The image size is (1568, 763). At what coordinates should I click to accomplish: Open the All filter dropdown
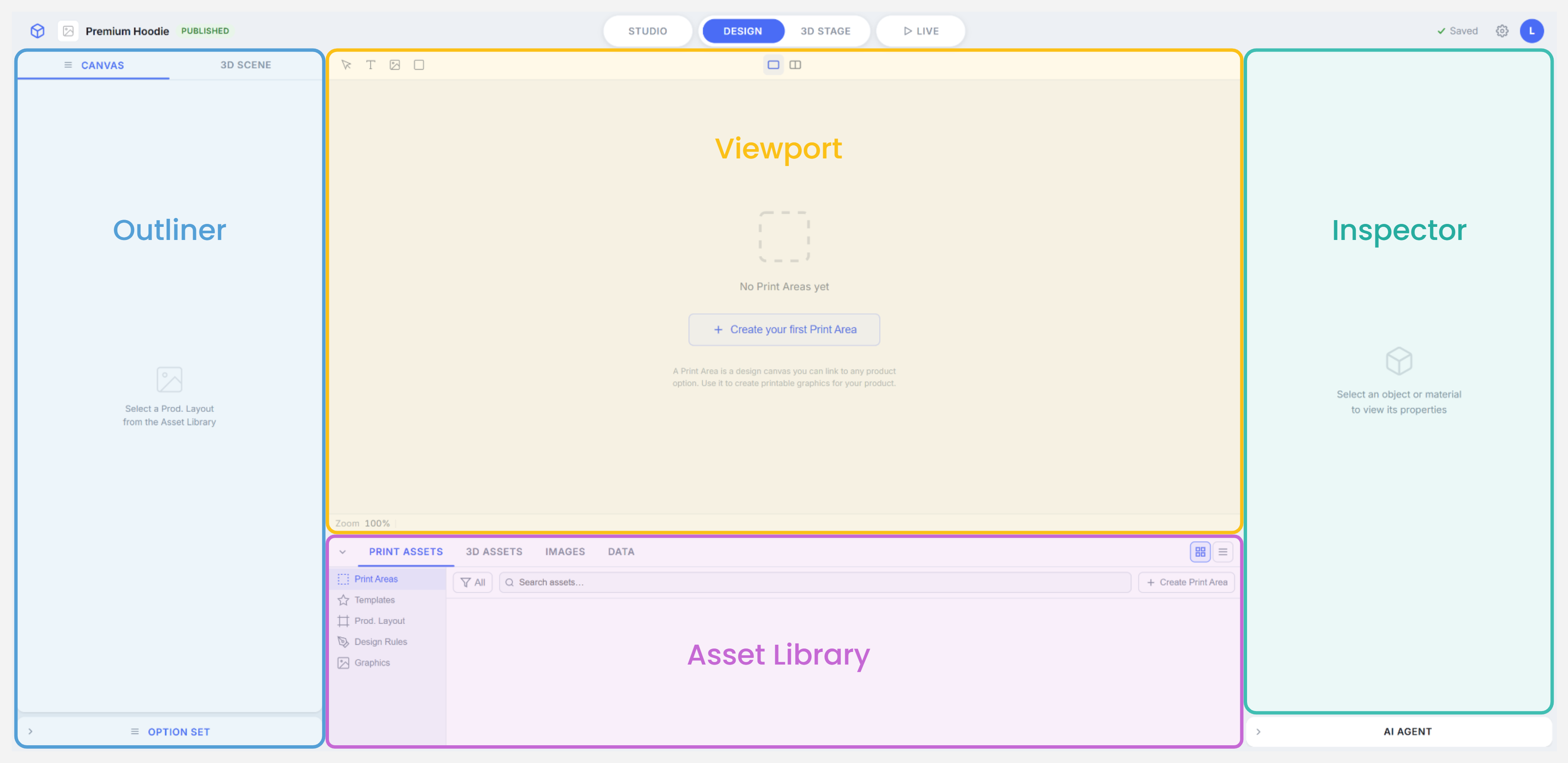[473, 582]
